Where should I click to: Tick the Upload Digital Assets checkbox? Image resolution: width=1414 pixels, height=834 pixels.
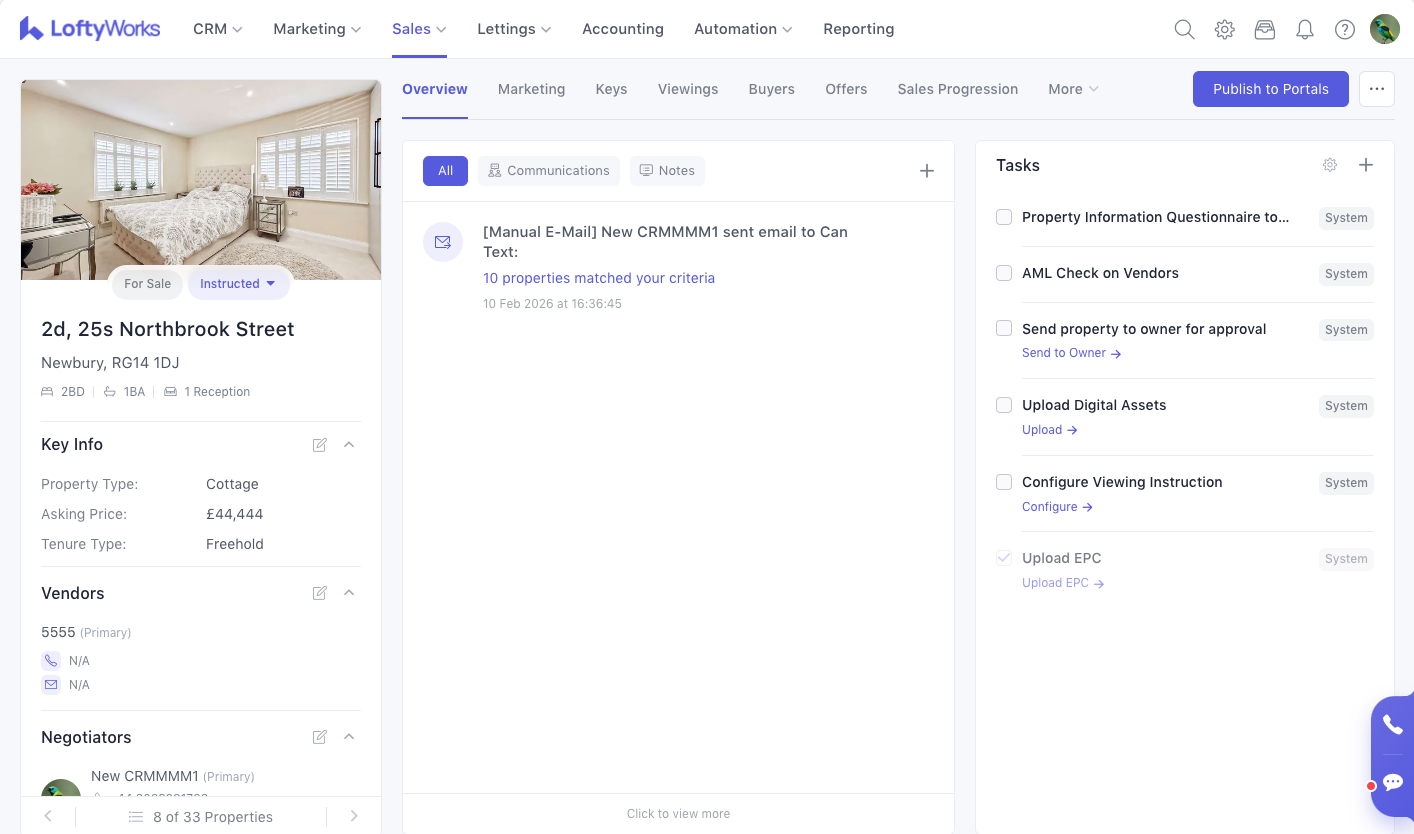click(1004, 405)
